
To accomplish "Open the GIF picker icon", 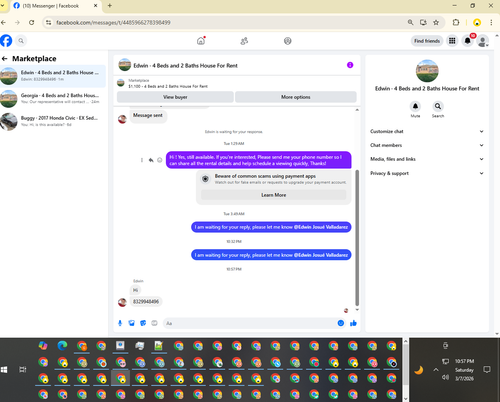I will pos(154,323).
